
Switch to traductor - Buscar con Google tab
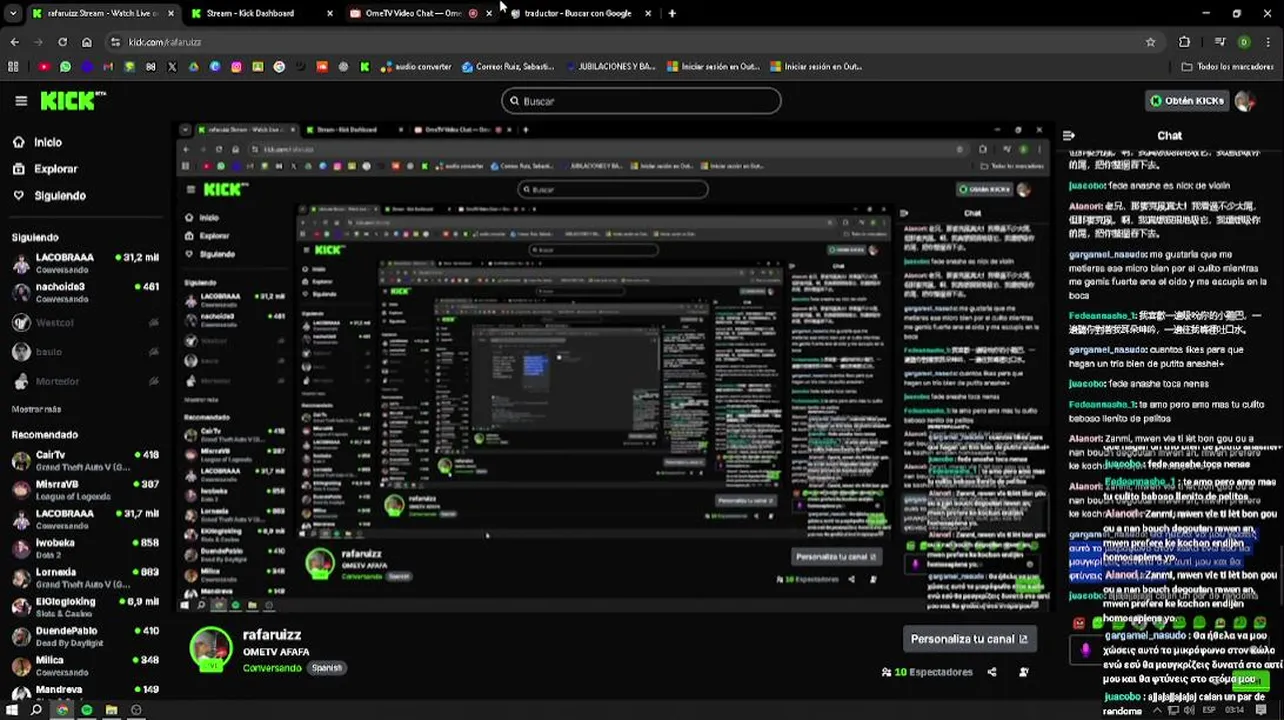pos(580,13)
